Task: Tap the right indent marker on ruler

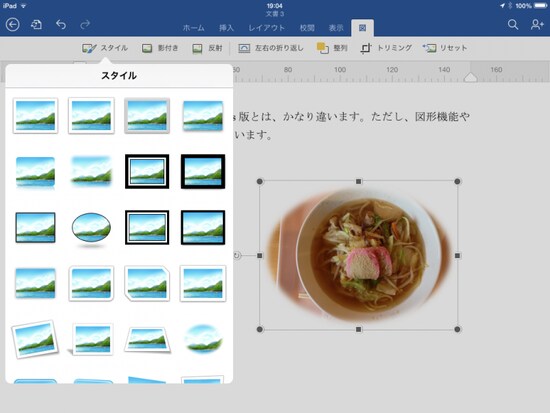Action: [470, 77]
